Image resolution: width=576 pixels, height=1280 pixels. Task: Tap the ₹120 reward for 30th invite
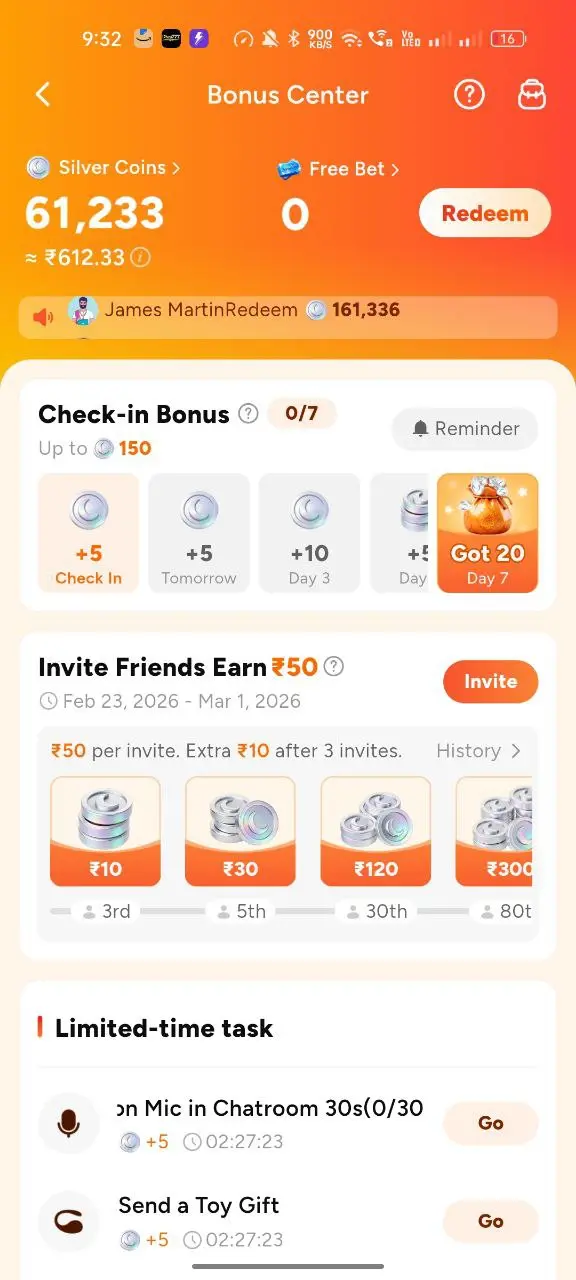376,831
